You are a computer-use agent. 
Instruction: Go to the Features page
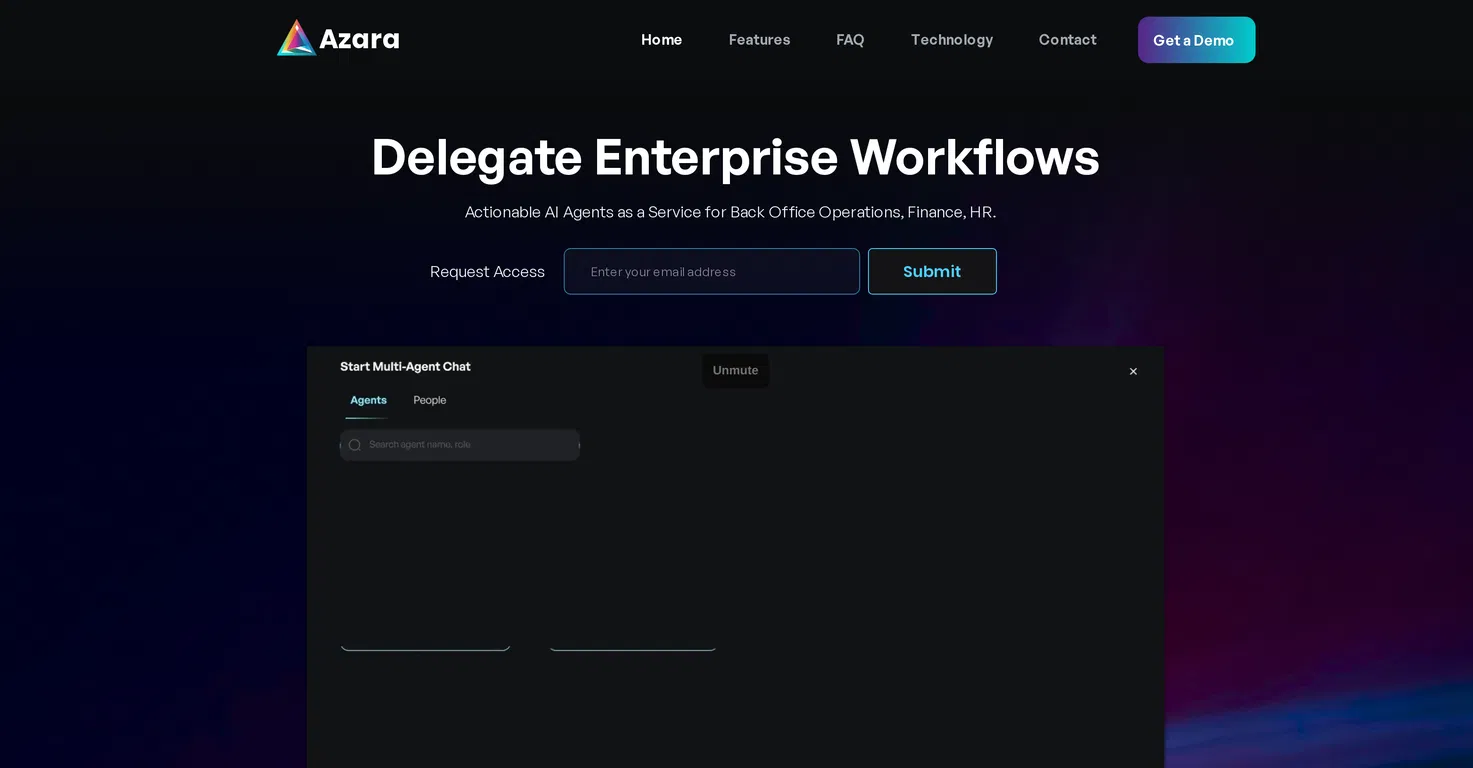click(759, 40)
